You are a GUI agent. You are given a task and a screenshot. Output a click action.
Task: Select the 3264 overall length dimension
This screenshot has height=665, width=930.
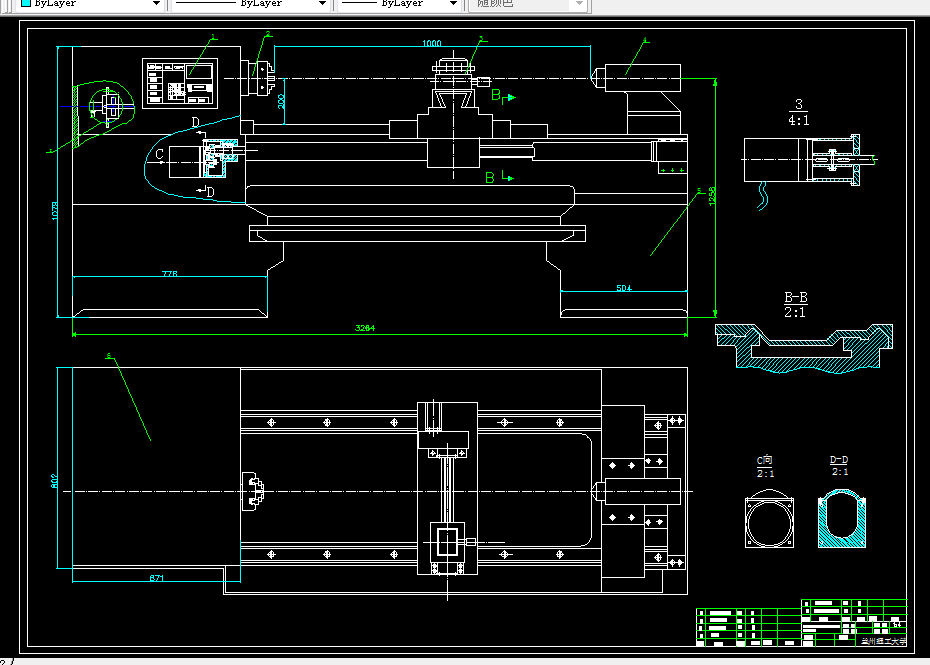click(x=365, y=327)
